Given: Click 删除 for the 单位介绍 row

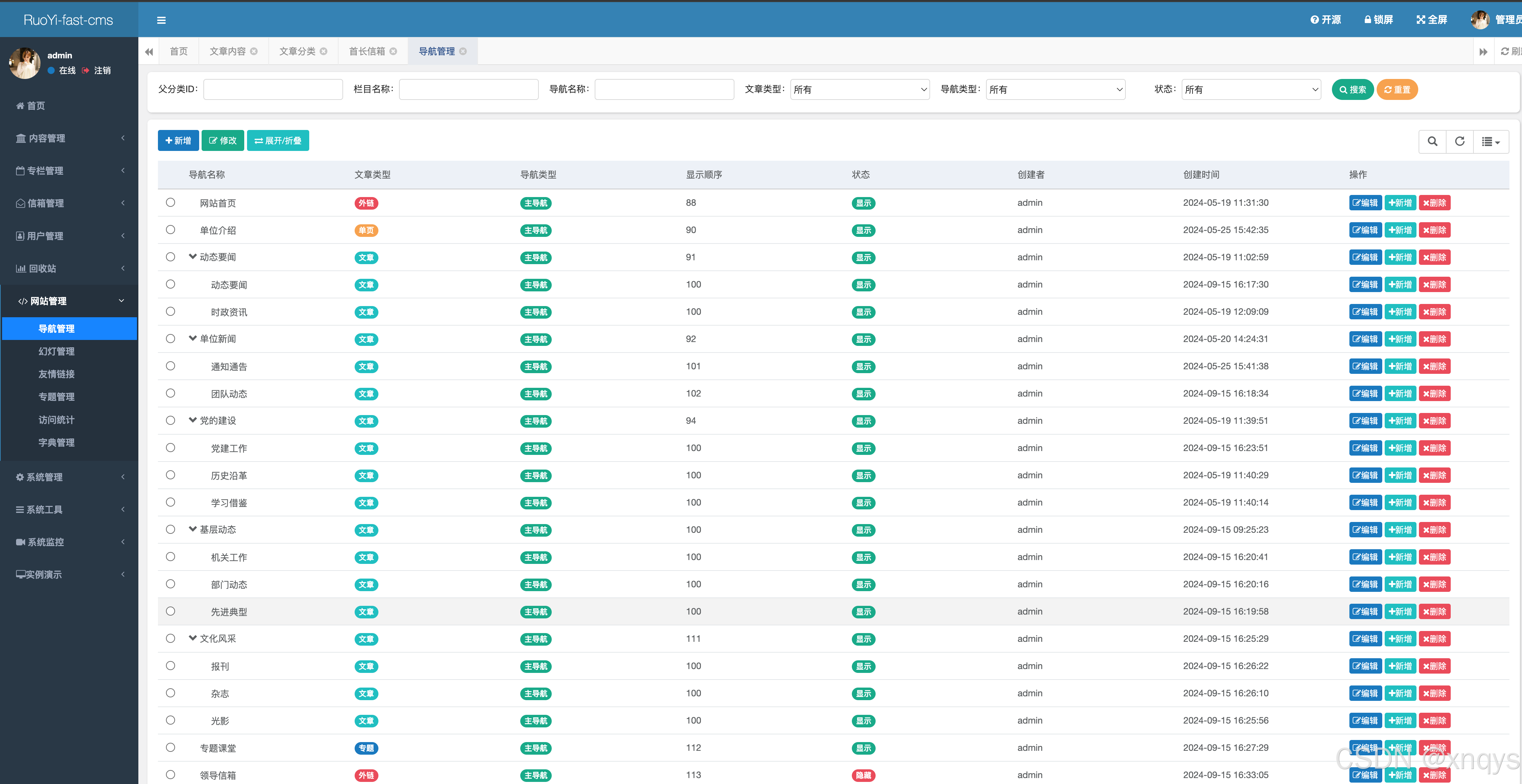Looking at the screenshot, I should [1435, 230].
